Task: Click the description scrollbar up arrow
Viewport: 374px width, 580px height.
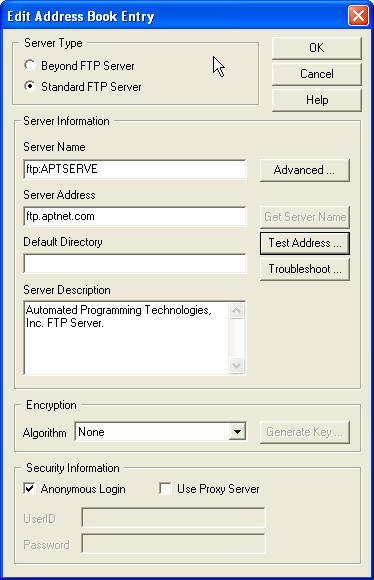Action: (237, 310)
